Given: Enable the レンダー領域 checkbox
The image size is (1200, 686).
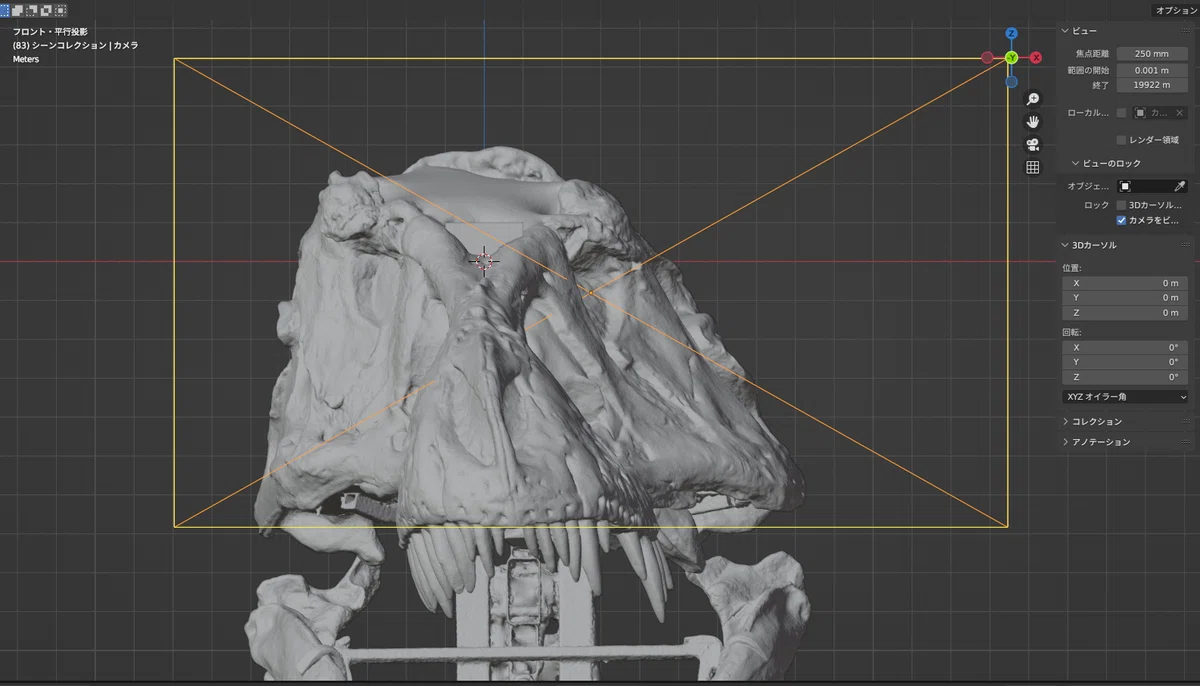Looking at the screenshot, I should [1121, 140].
